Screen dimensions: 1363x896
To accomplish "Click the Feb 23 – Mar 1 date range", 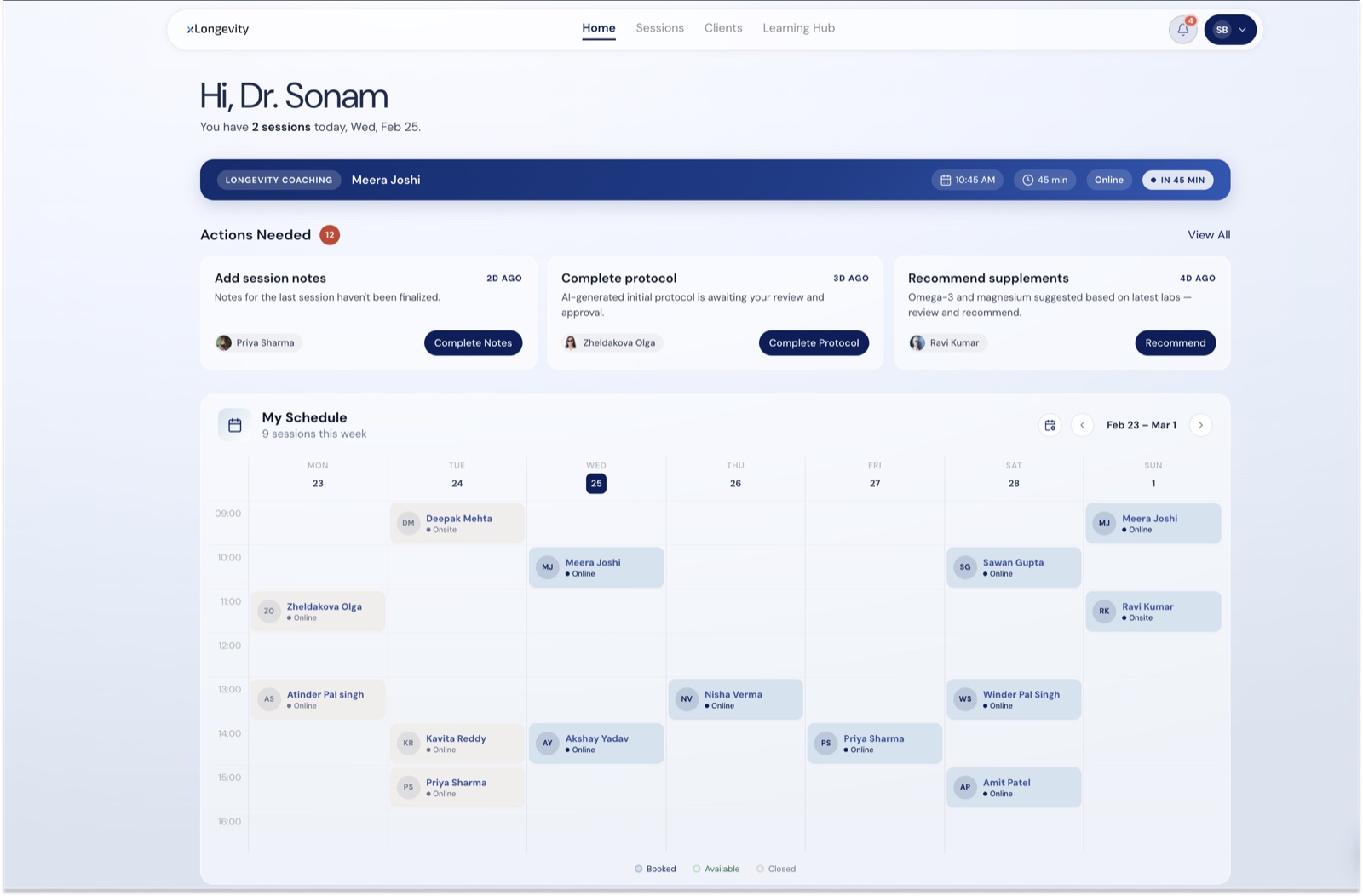I will [x=1141, y=425].
